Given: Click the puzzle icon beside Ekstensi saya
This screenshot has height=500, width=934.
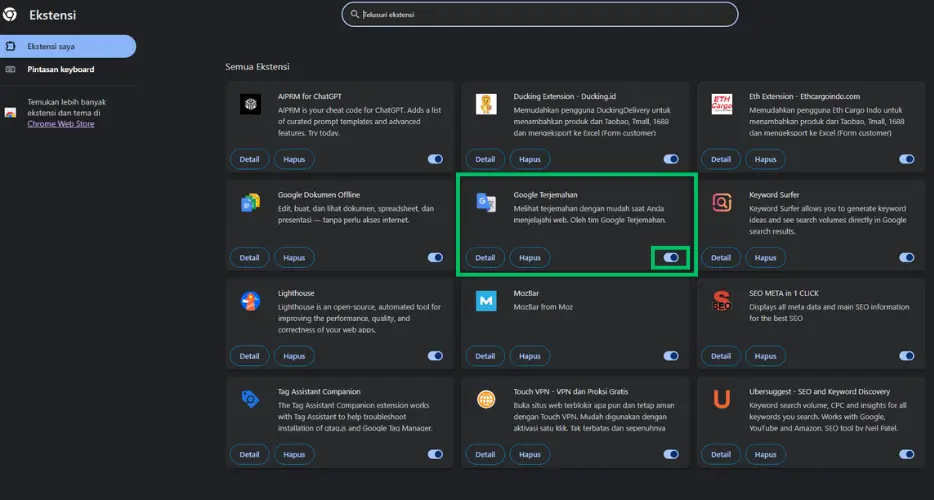Looking at the screenshot, I should [10, 46].
